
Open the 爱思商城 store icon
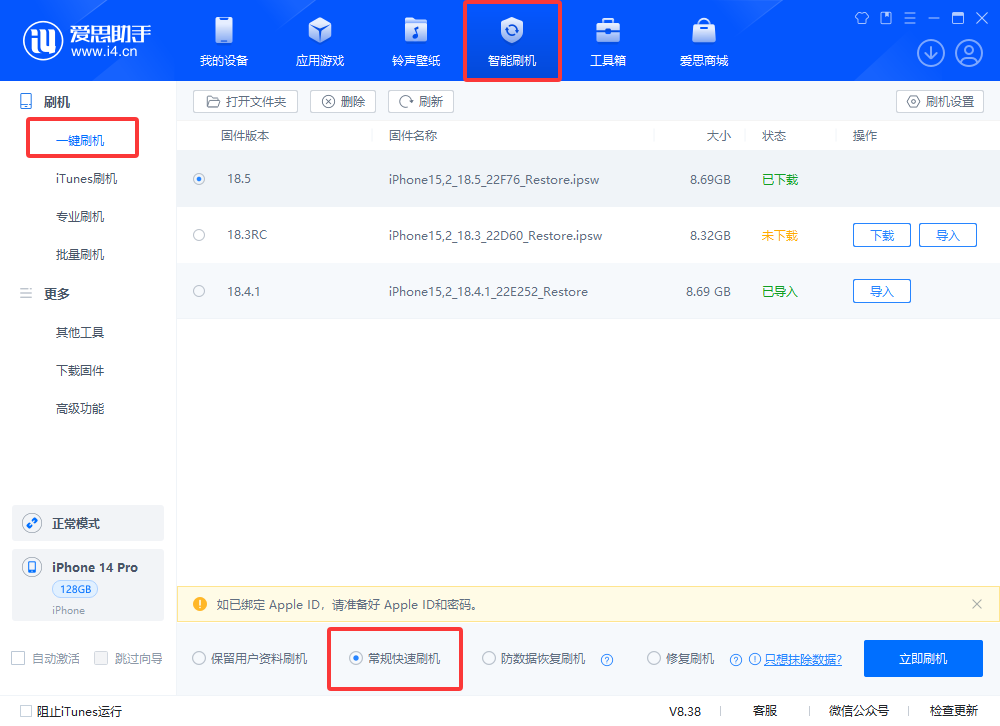click(x=703, y=42)
